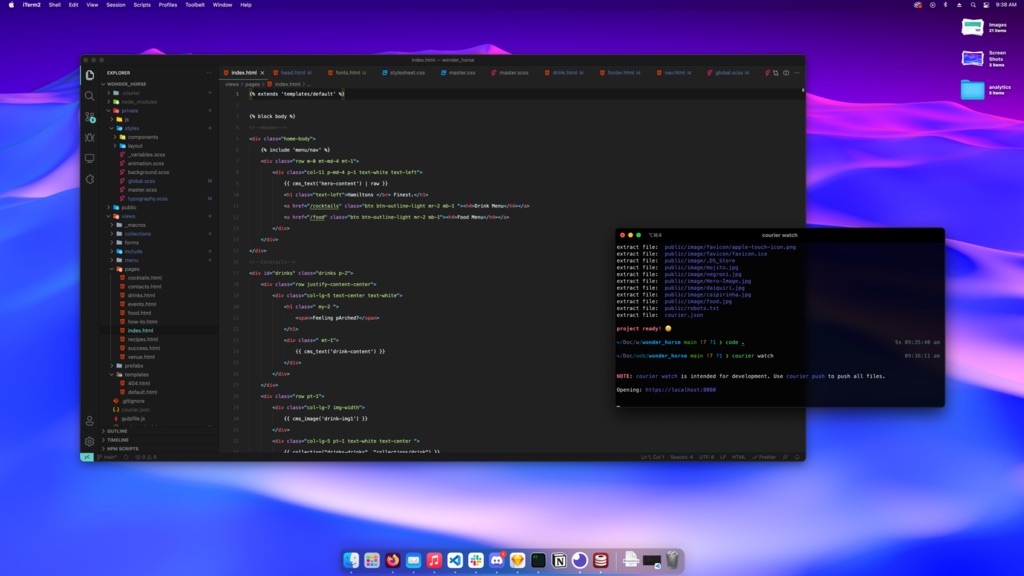Open the Source Control icon in the sidebar
1024x576 pixels.
[90, 116]
